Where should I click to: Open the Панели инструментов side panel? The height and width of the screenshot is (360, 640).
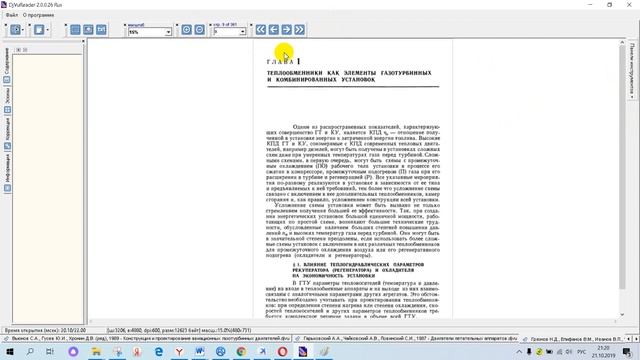(632, 70)
